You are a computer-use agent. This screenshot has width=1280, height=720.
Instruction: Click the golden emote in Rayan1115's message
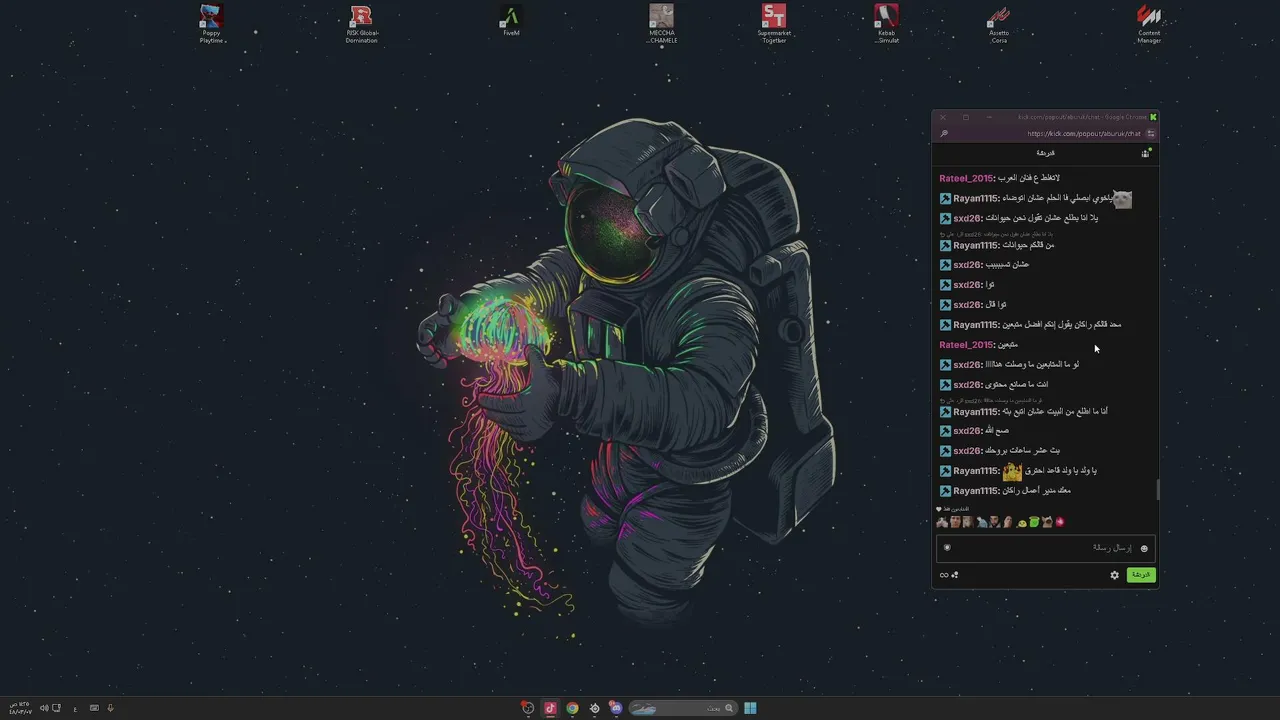pyautogui.click(x=1012, y=471)
